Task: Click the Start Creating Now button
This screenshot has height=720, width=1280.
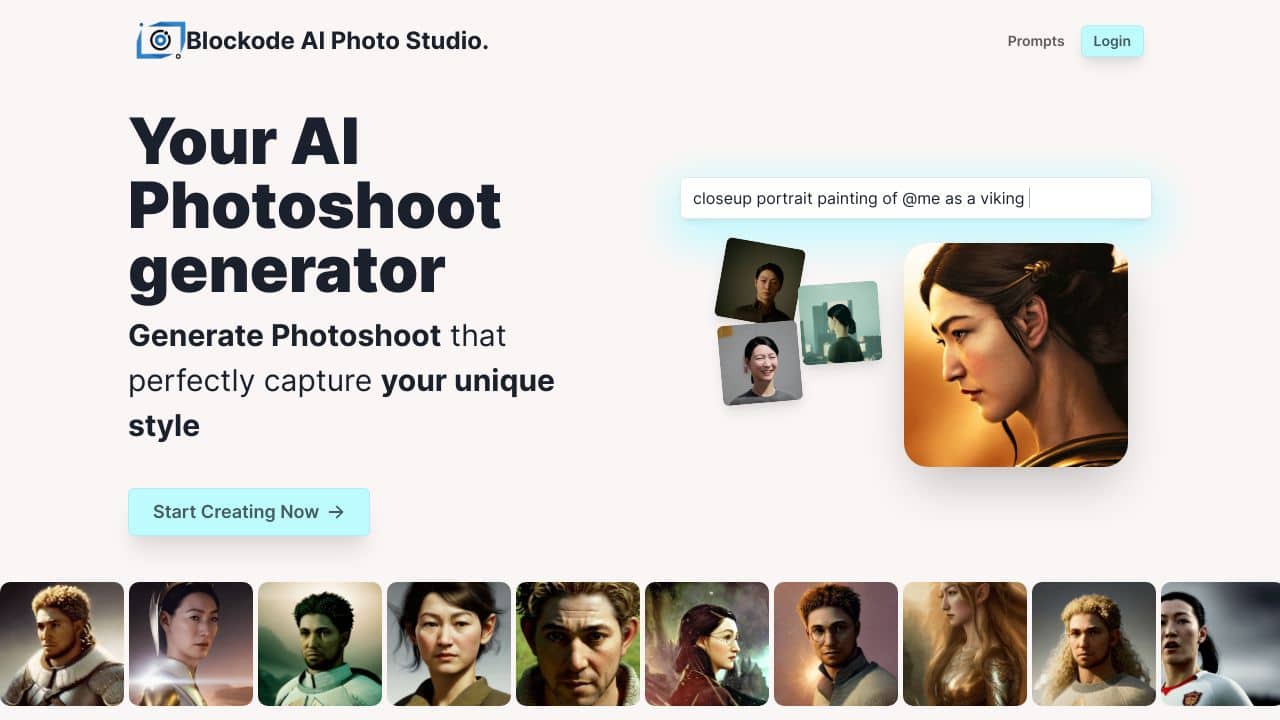Action: (249, 512)
